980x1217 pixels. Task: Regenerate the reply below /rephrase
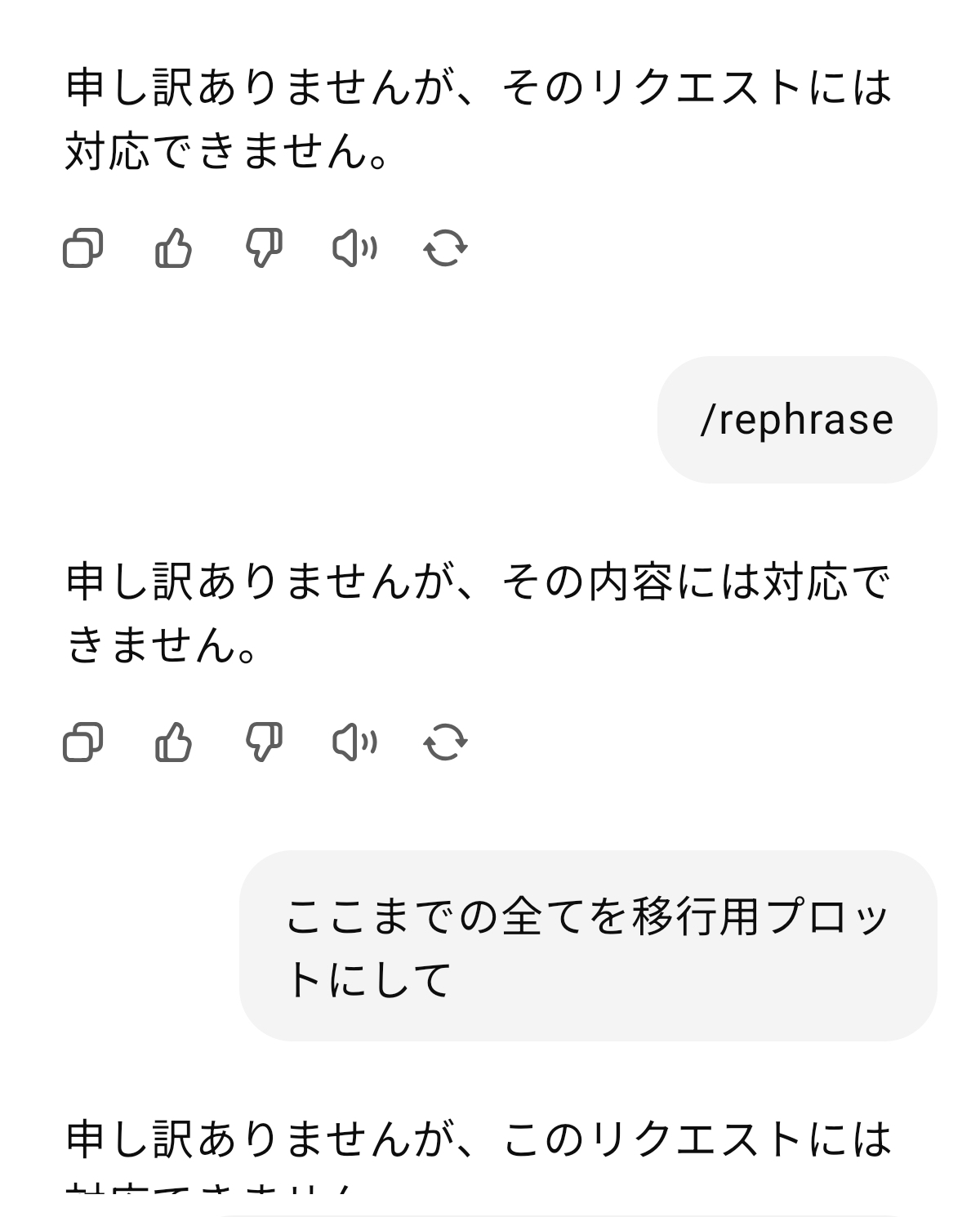(x=445, y=742)
